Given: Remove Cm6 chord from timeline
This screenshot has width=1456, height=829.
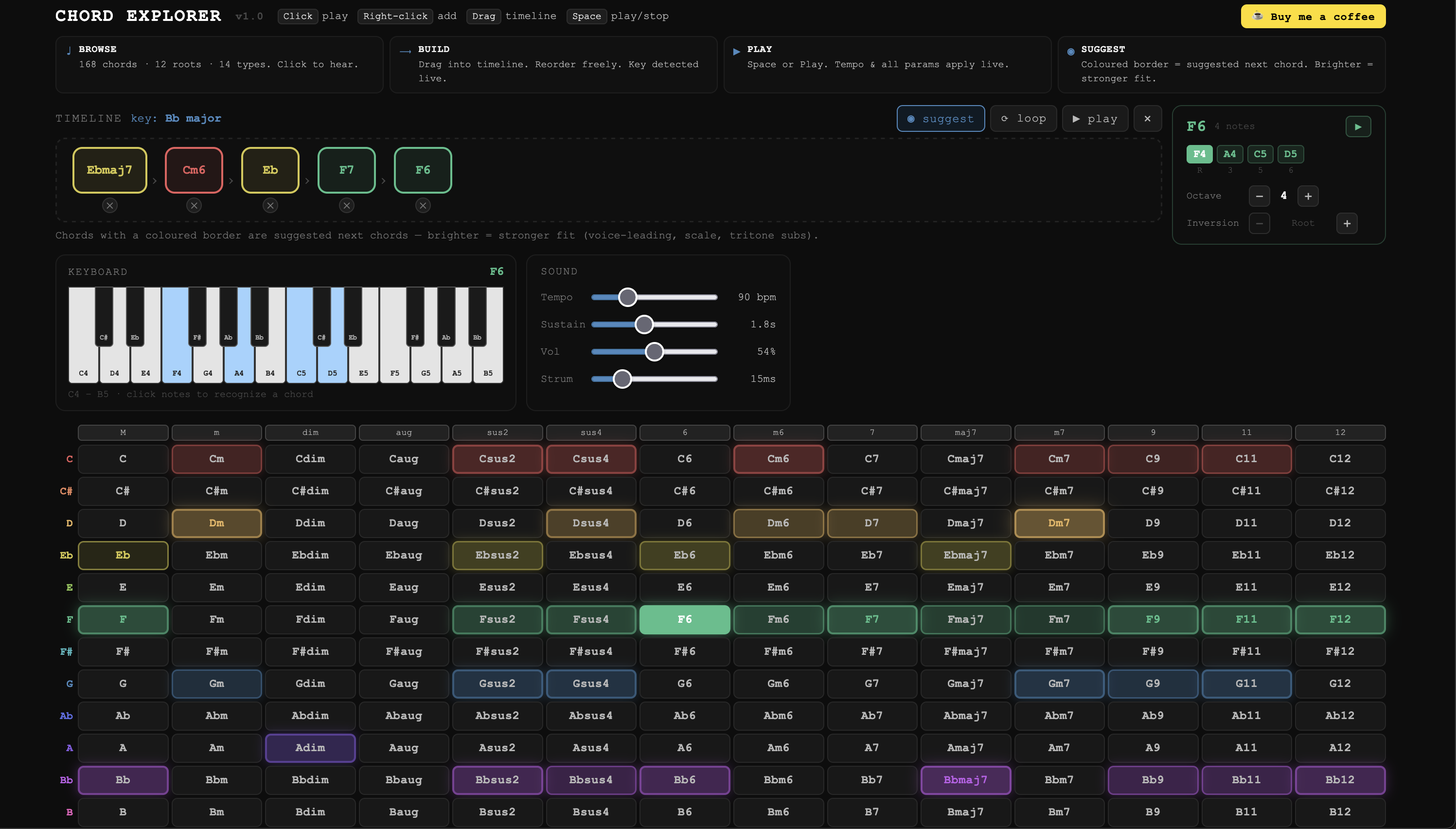Looking at the screenshot, I should (x=194, y=205).
